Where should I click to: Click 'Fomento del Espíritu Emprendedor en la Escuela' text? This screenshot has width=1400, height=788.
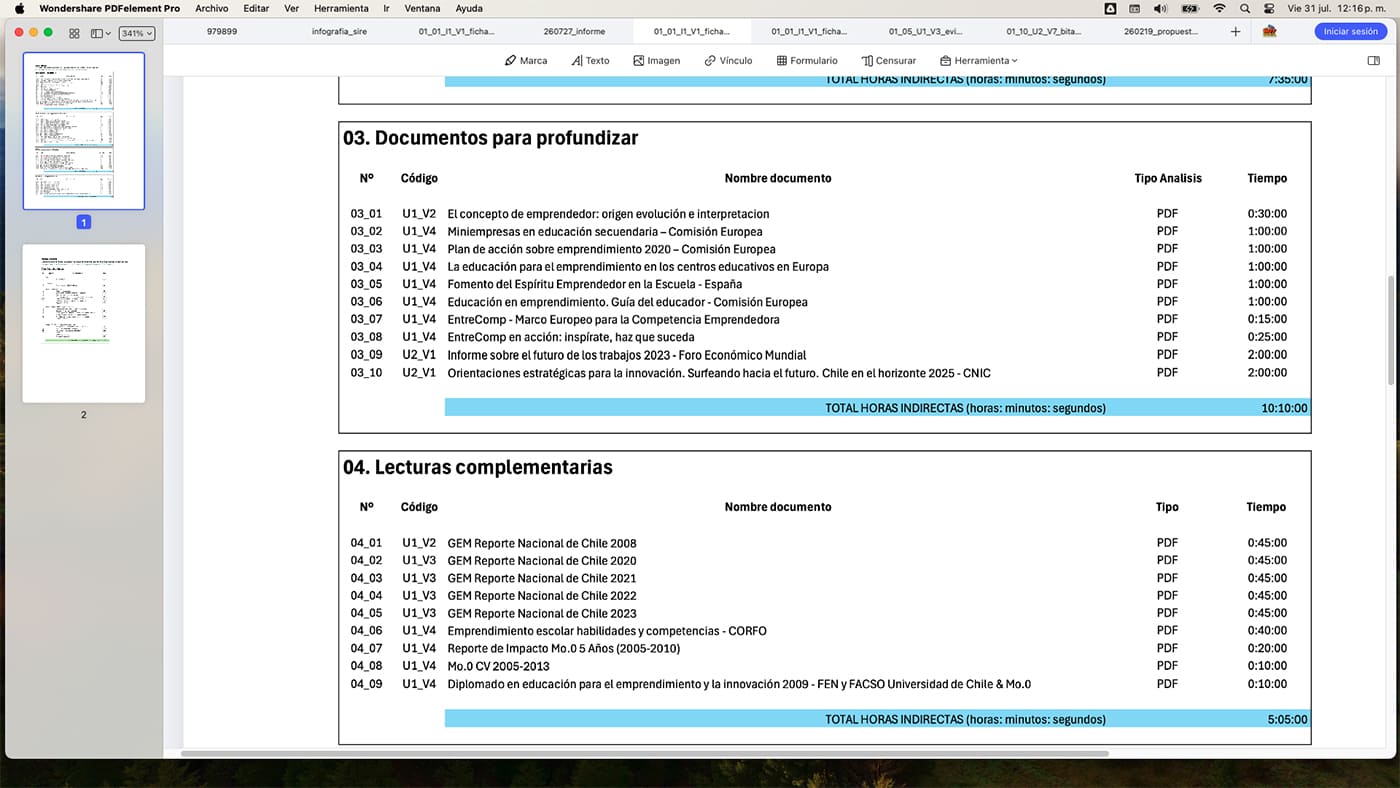594,284
